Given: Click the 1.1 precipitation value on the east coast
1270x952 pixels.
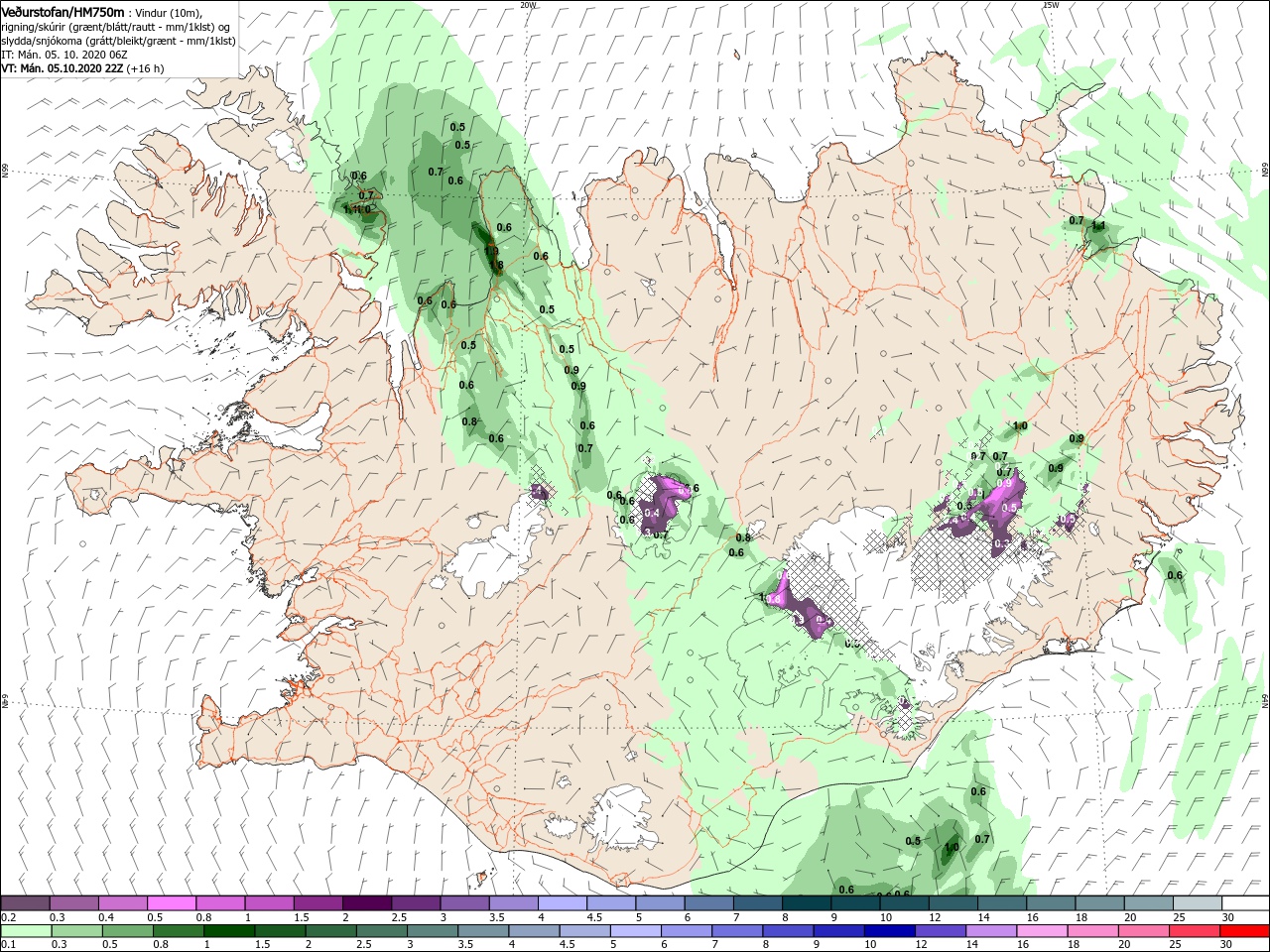Looking at the screenshot, I should 1098,226.
